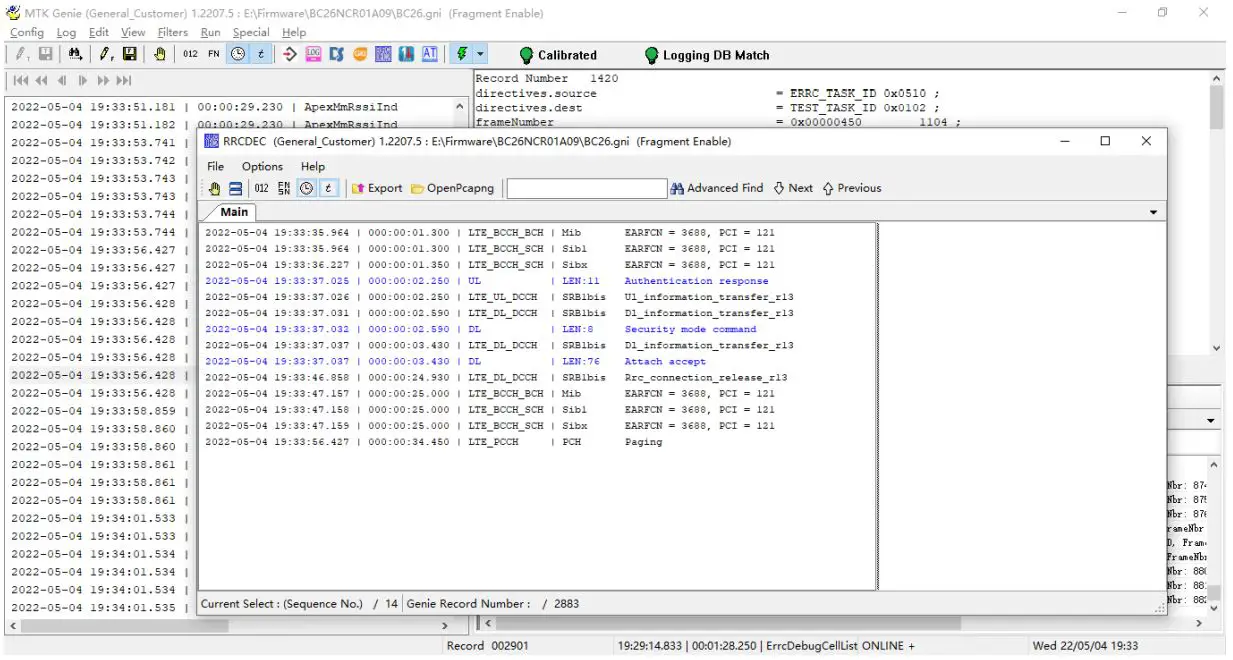Open the Filters menu
1233x660 pixels.
click(x=172, y=32)
